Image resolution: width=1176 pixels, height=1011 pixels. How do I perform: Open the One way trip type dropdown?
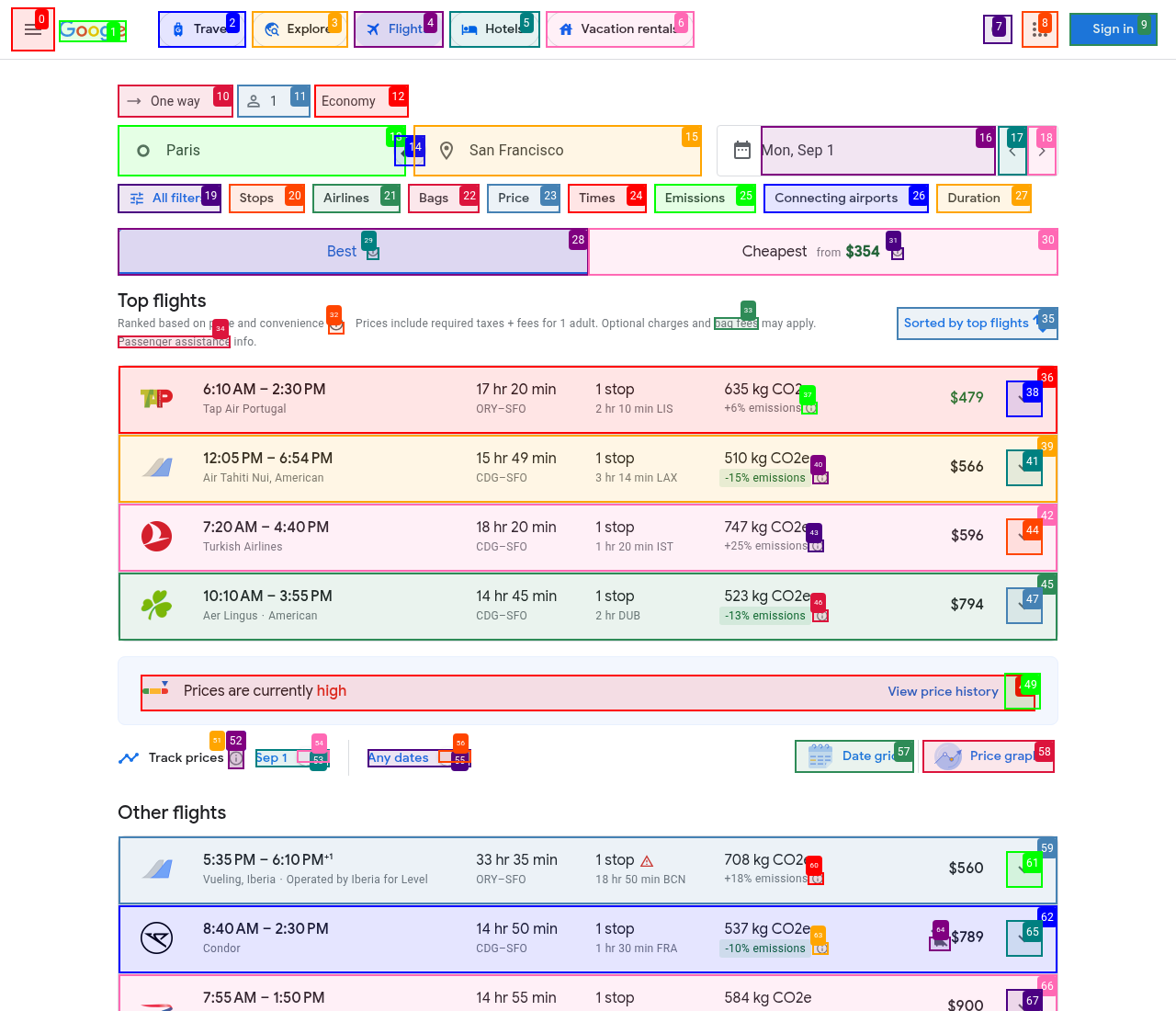175,101
